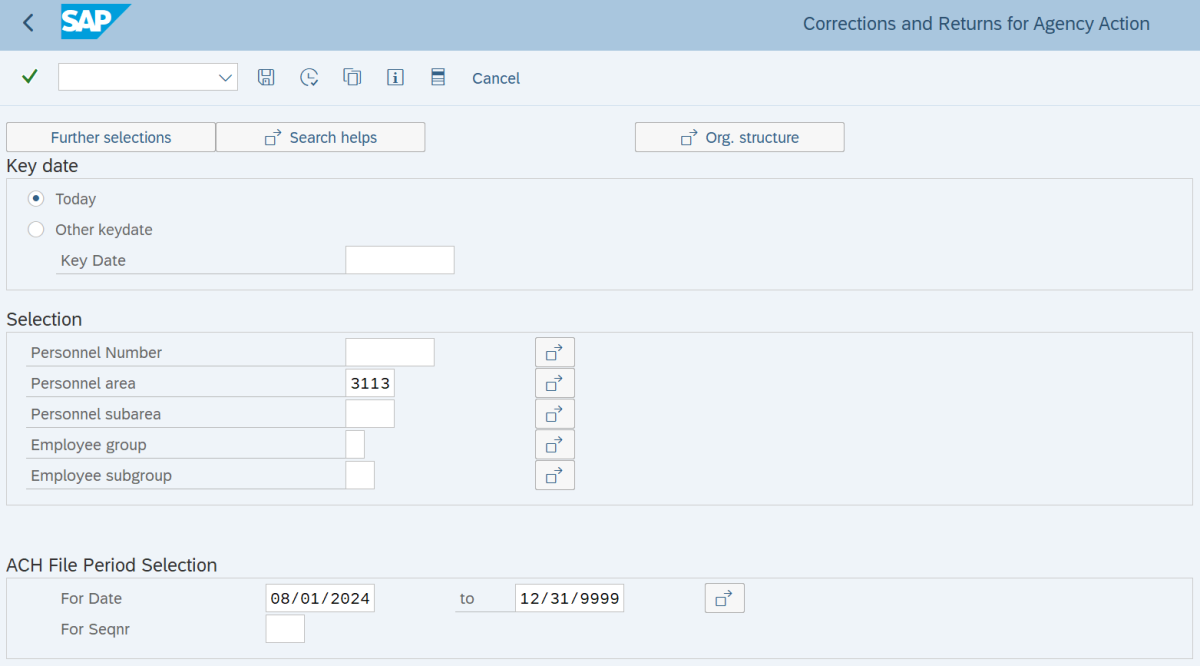The height and width of the screenshot is (666, 1200).
Task: Click the selection screen layout icon
Action: (x=438, y=77)
